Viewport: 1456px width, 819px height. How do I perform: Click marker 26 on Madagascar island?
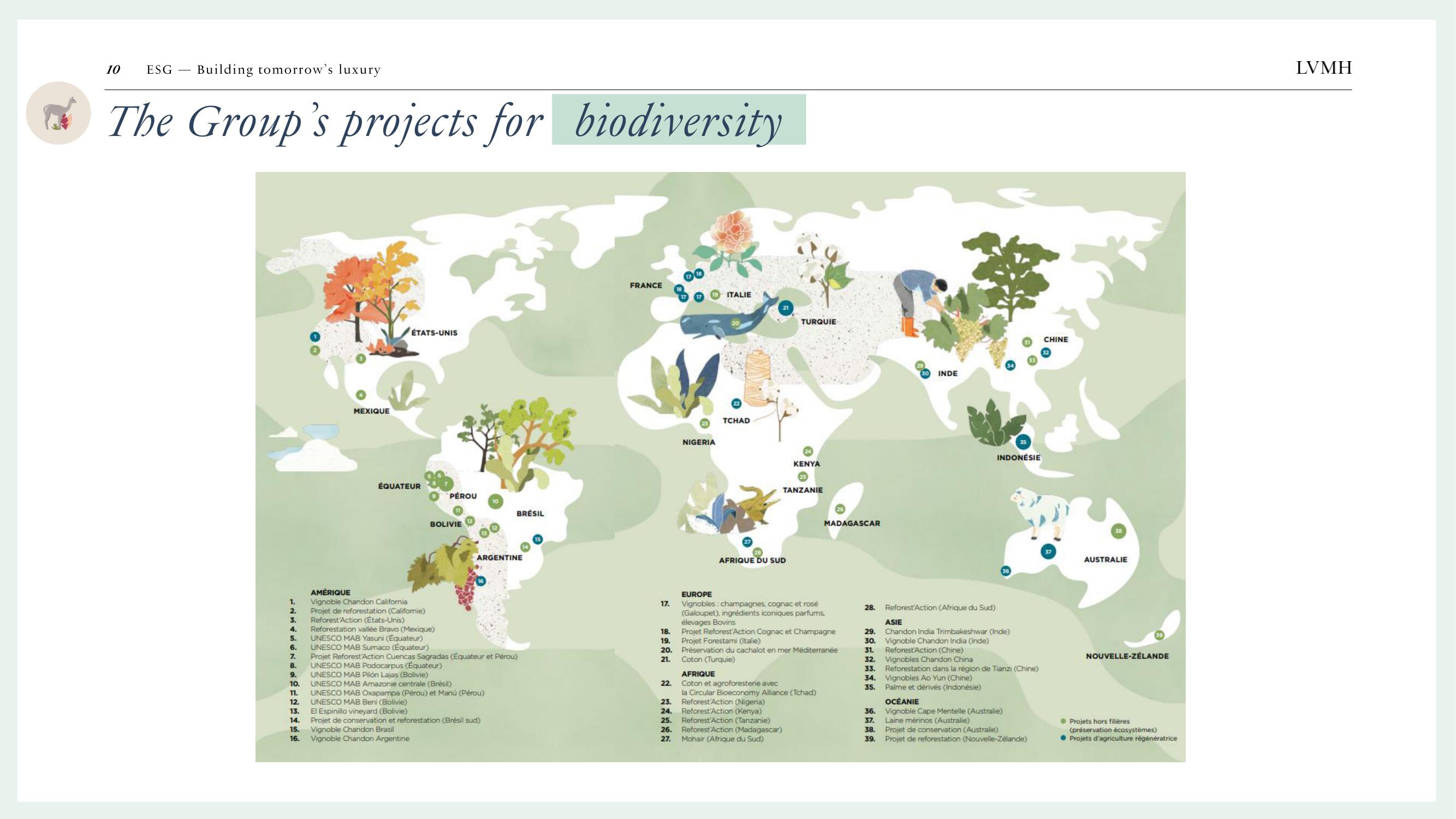tap(840, 509)
